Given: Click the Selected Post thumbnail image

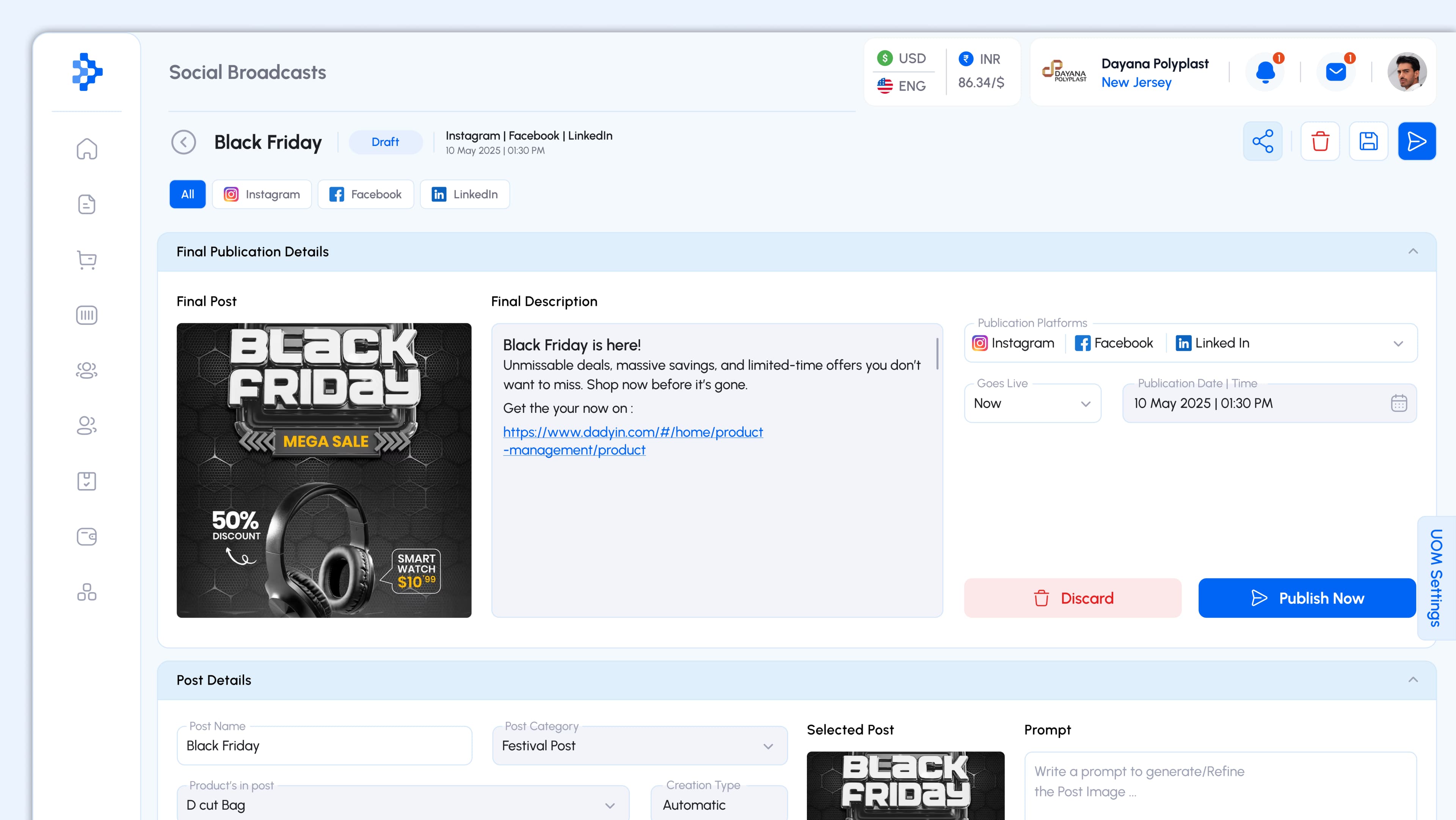Looking at the screenshot, I should click(x=905, y=786).
